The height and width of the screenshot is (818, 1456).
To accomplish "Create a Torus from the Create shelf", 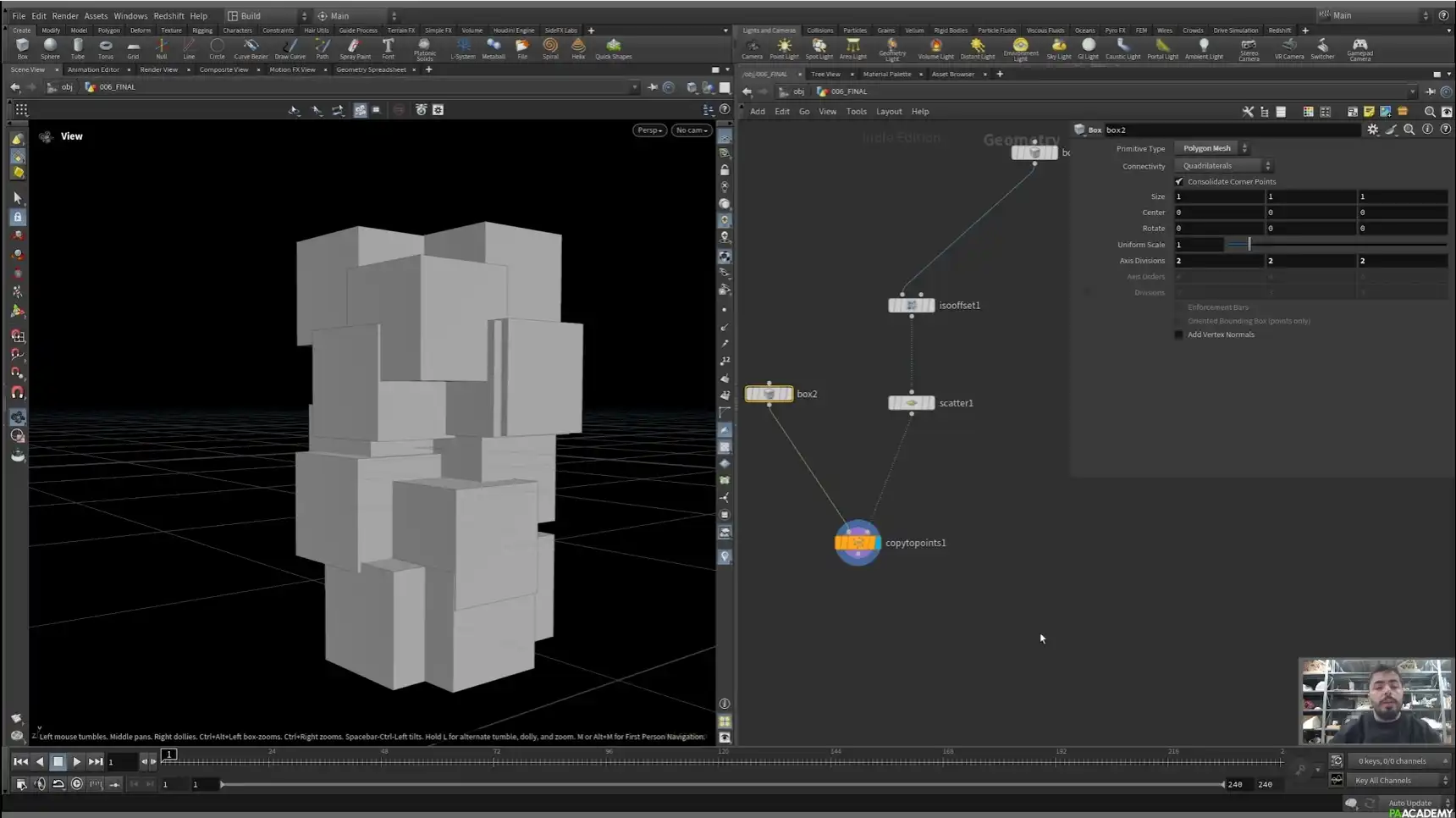I will click(105, 48).
